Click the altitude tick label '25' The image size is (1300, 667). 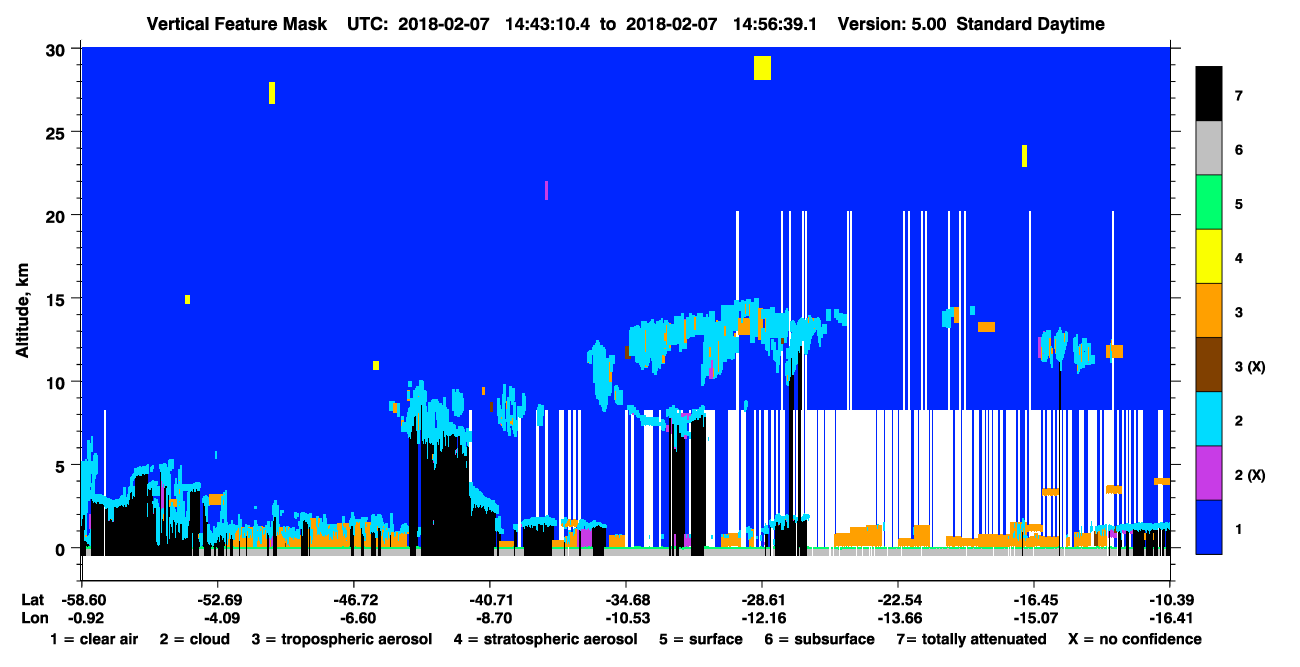coord(57,132)
